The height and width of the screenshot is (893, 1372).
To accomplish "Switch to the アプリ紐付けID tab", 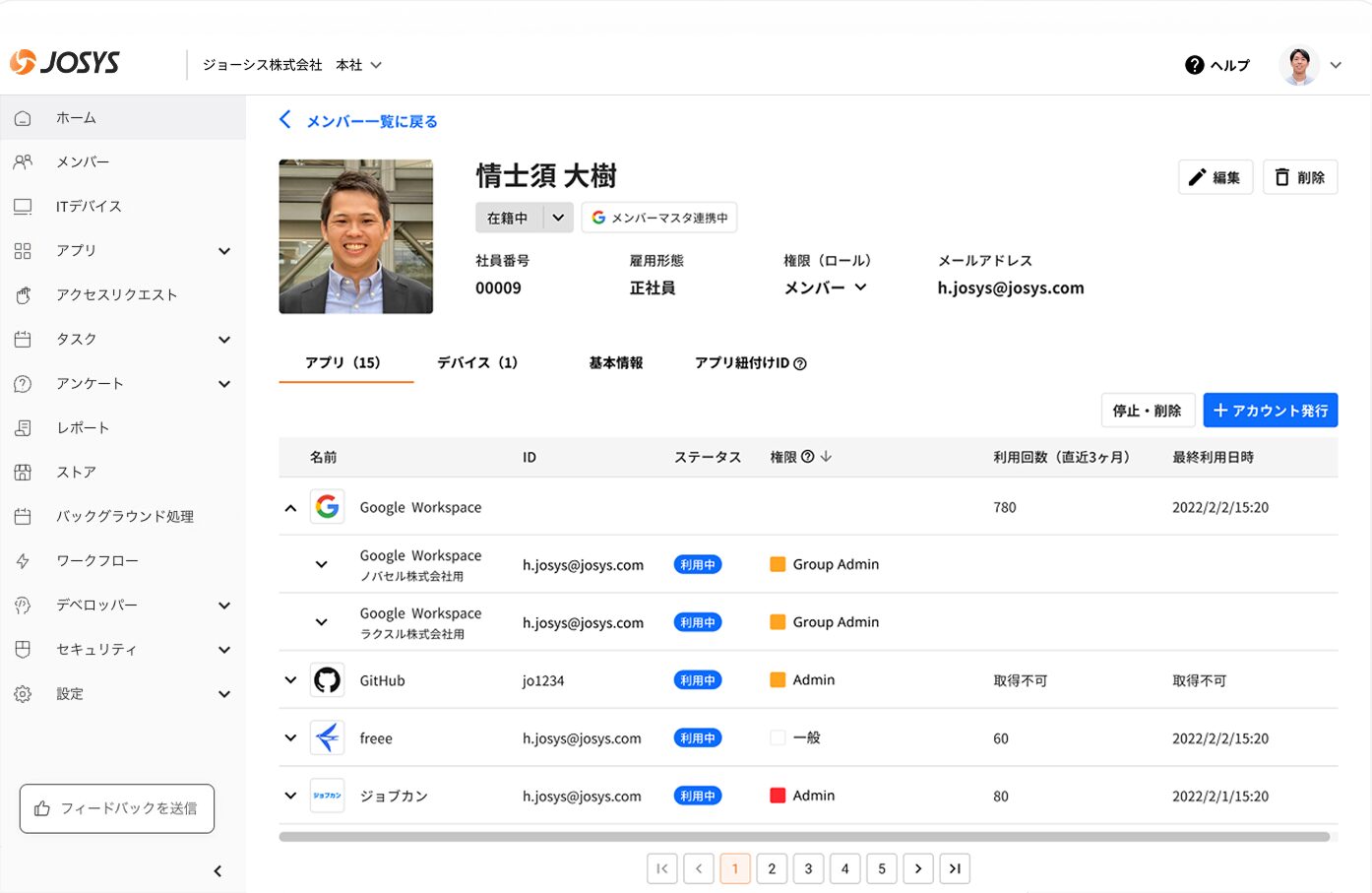I will 742,362.
